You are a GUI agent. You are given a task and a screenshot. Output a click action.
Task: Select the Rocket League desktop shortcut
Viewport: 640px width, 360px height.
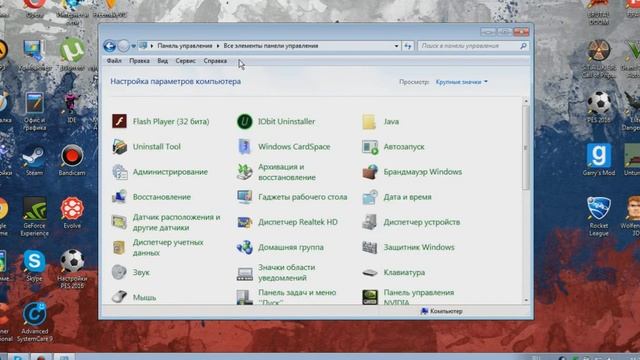(x=599, y=217)
